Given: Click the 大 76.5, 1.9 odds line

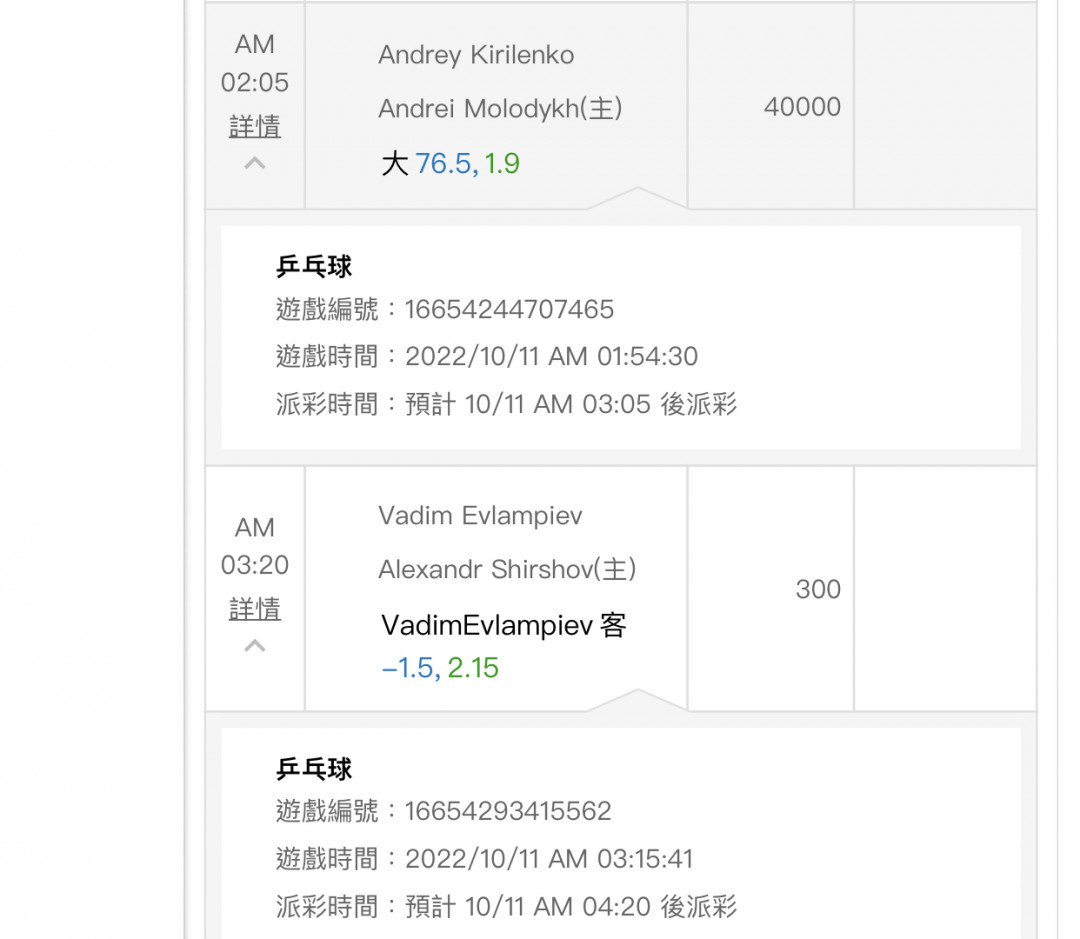Looking at the screenshot, I should (450, 164).
